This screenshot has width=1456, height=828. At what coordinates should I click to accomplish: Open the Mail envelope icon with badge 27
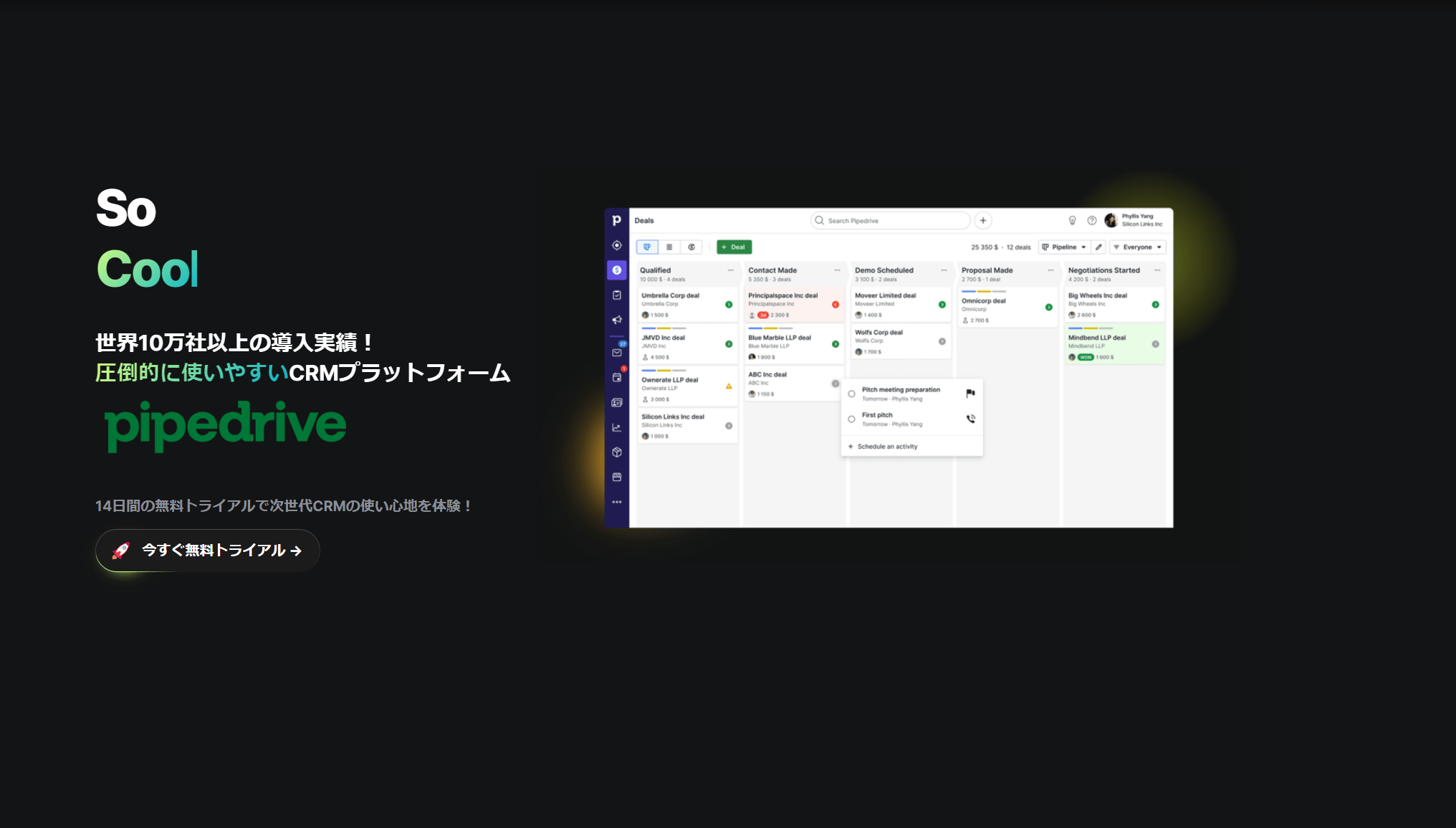pyautogui.click(x=617, y=352)
